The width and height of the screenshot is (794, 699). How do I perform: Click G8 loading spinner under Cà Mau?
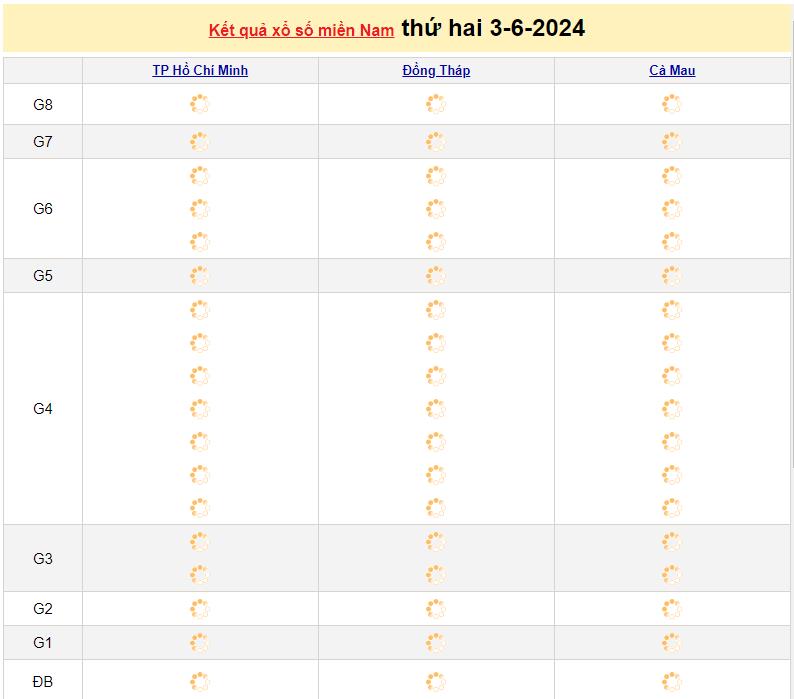(x=672, y=104)
